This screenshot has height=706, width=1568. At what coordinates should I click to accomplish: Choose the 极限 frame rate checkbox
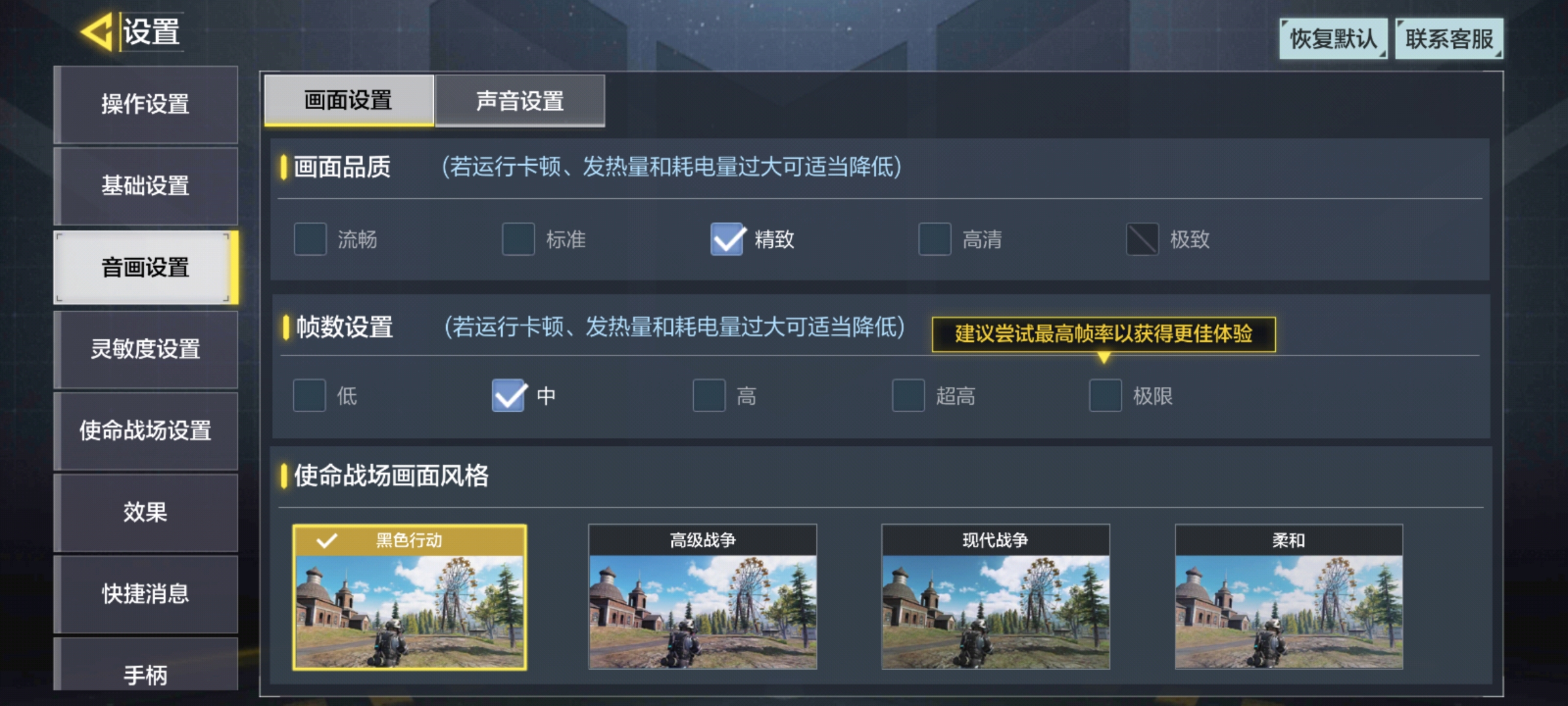click(x=1105, y=395)
